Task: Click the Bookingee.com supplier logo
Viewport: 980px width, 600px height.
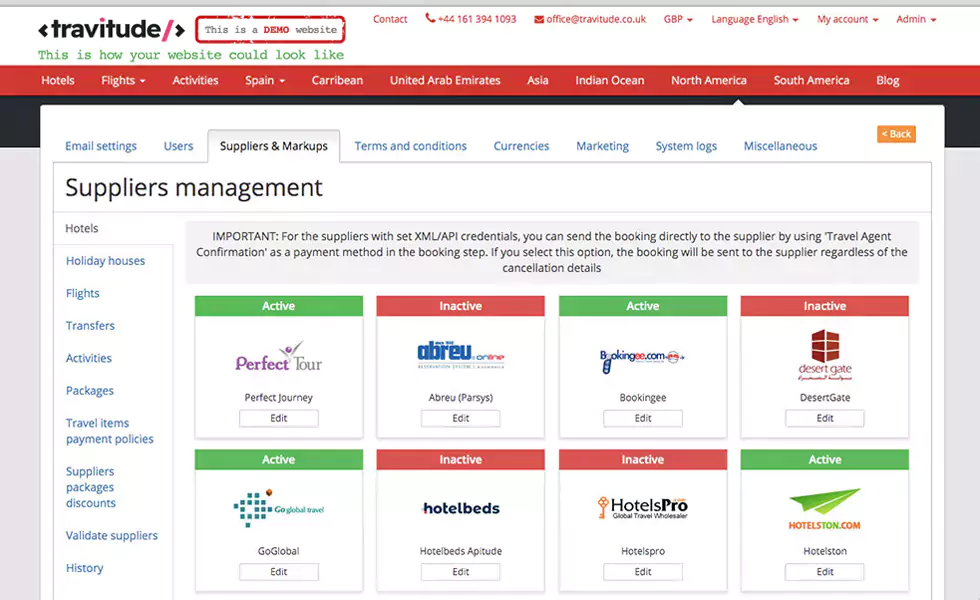Action: tap(642, 359)
